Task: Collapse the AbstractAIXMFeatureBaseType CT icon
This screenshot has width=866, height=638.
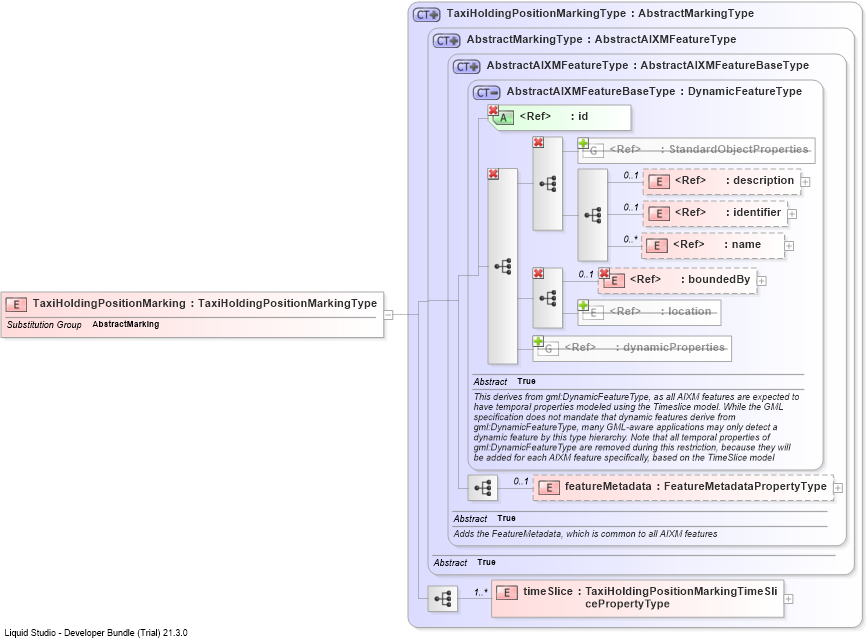Action: [x=487, y=93]
